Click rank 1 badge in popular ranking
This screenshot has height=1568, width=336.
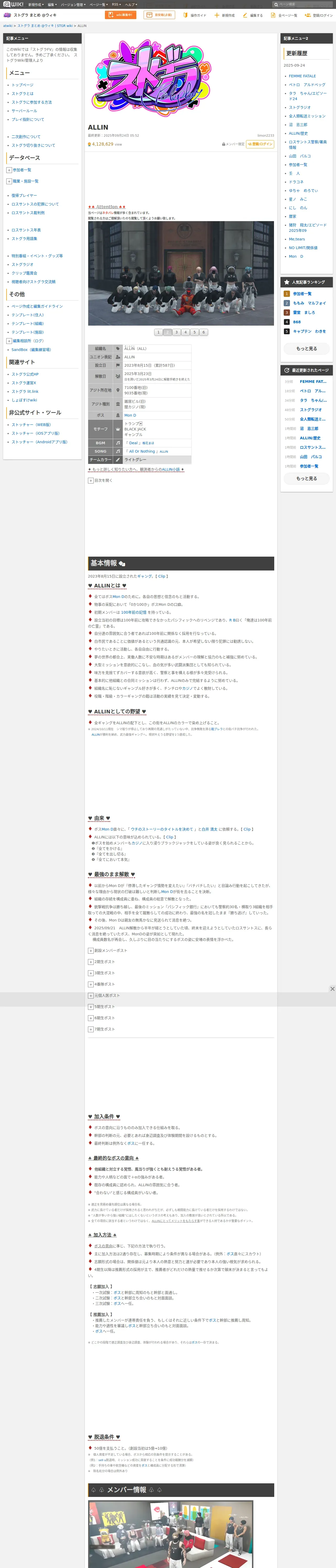287,294
